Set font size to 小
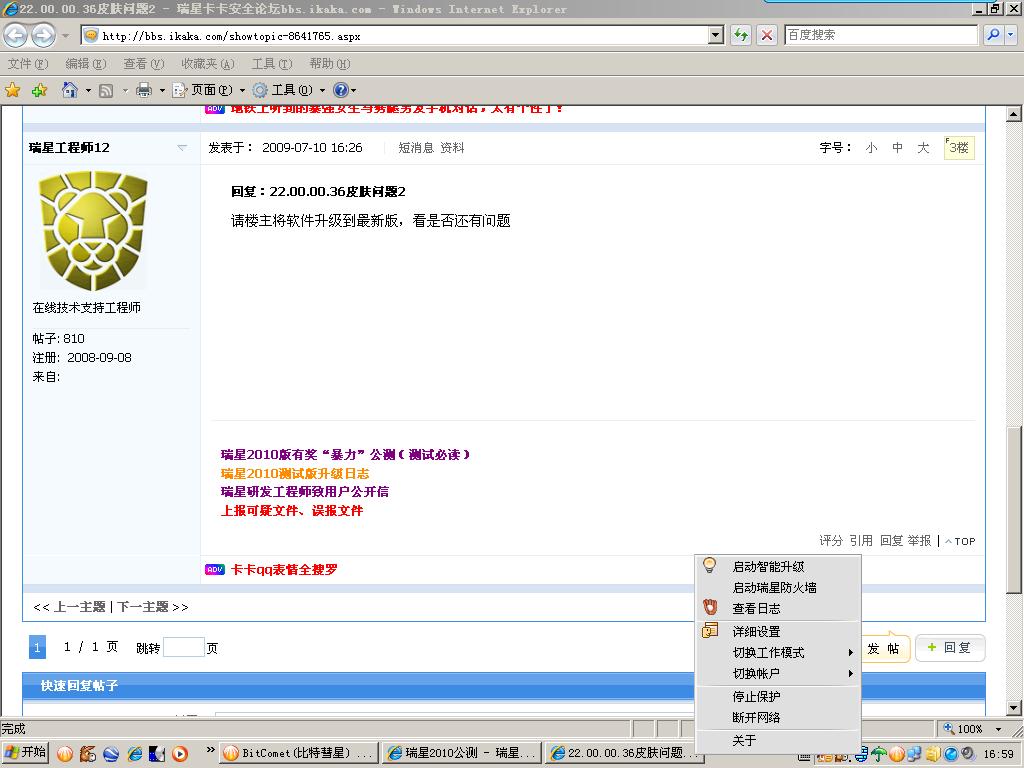1024x768 pixels. [x=871, y=148]
